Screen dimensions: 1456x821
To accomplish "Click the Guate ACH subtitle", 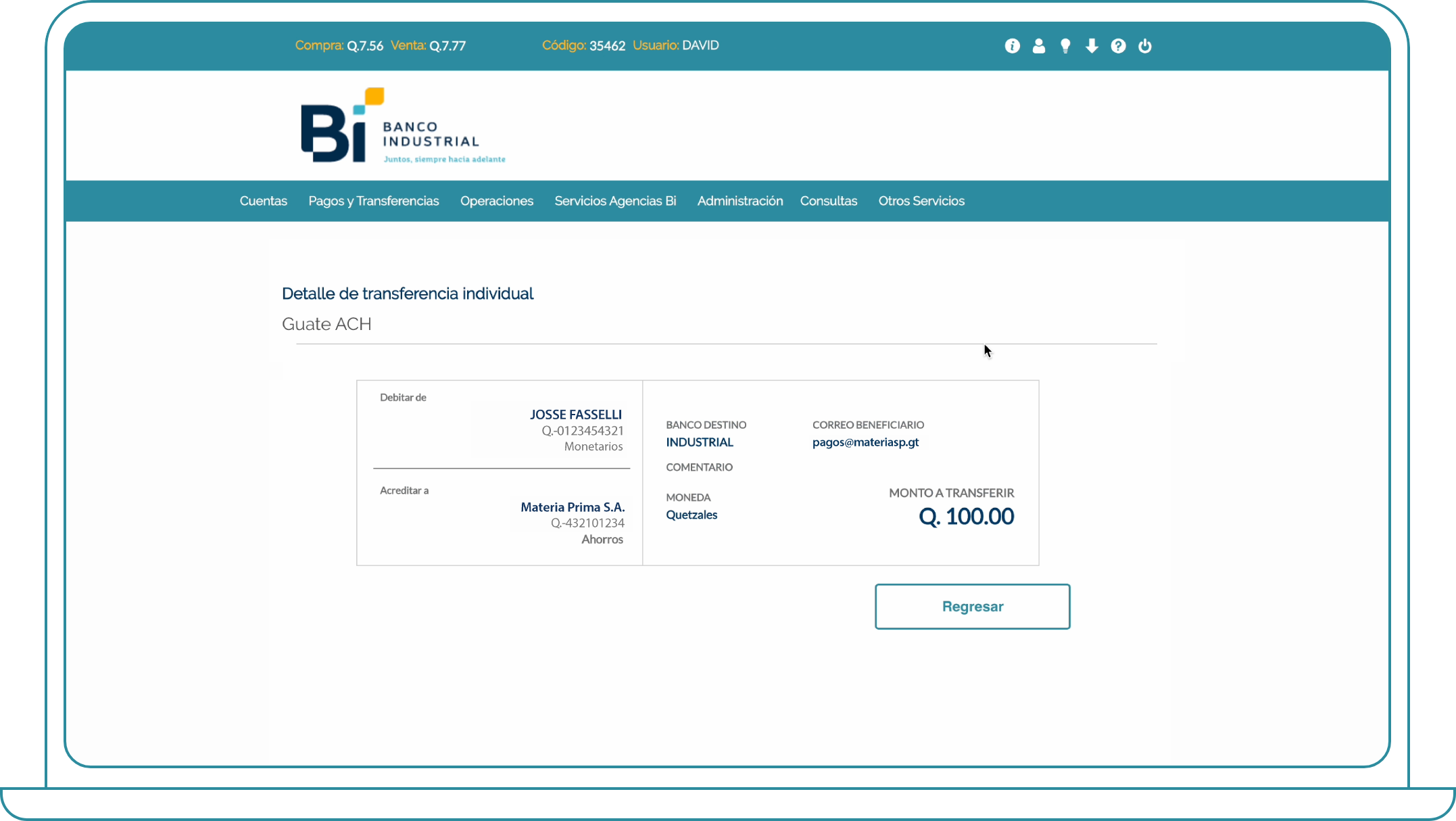I will [x=326, y=324].
